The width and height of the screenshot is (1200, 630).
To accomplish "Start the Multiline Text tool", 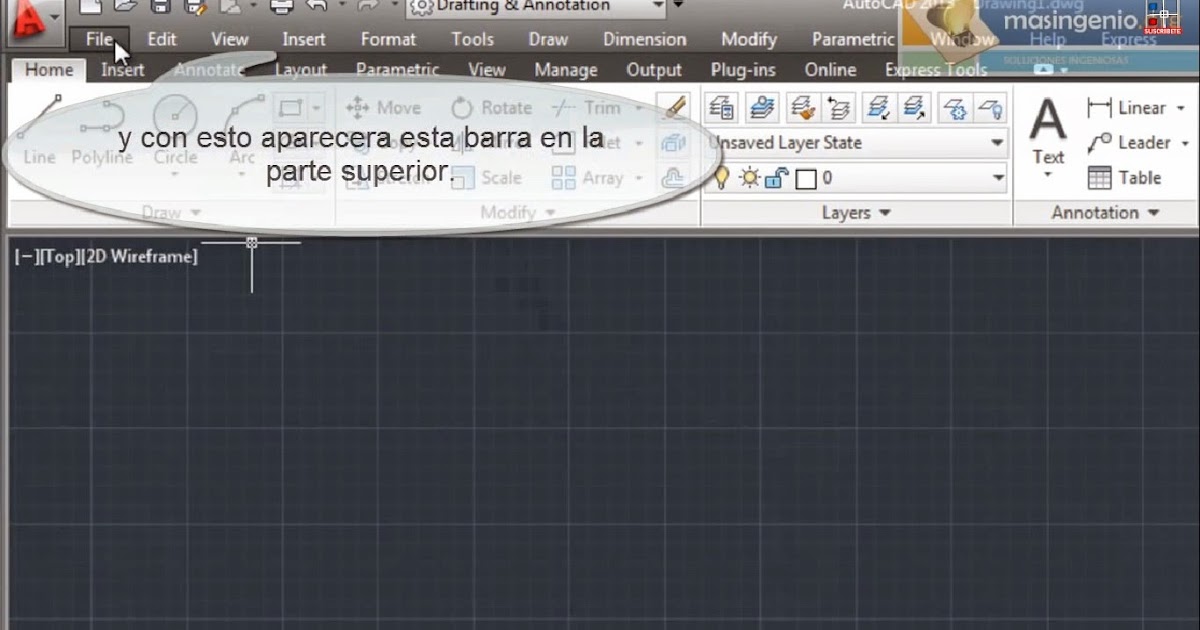I will (x=1048, y=130).
